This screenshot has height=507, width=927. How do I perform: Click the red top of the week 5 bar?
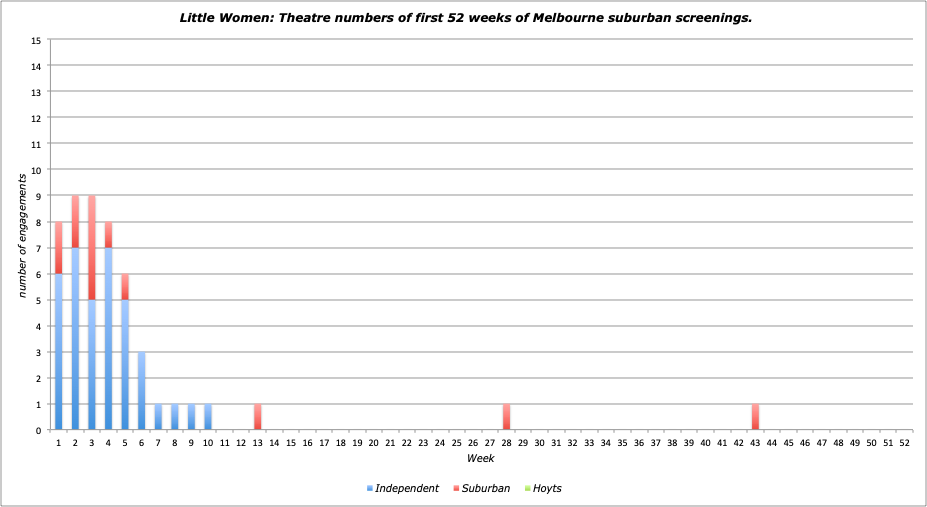125,287
